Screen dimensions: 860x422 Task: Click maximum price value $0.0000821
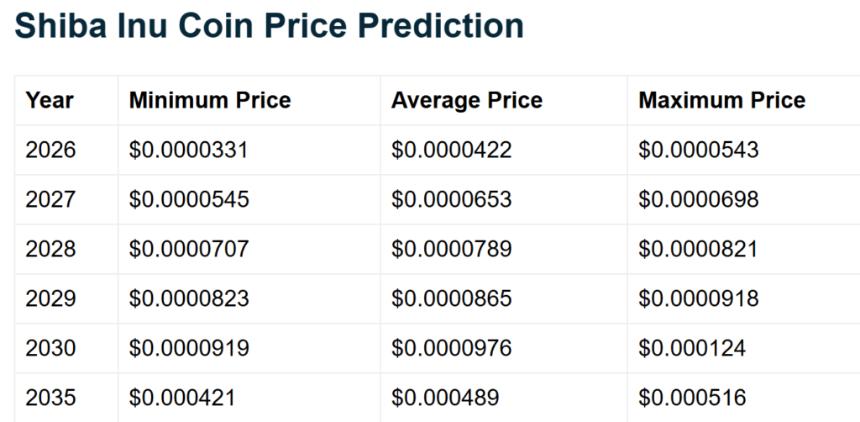click(698, 249)
